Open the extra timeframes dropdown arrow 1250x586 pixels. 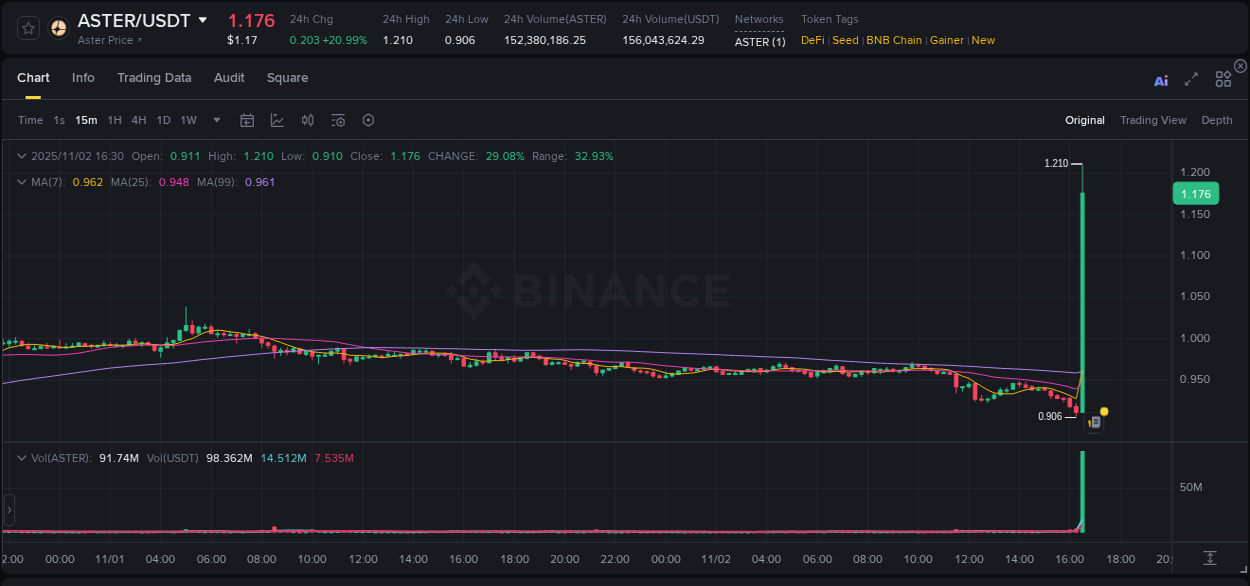[215, 120]
